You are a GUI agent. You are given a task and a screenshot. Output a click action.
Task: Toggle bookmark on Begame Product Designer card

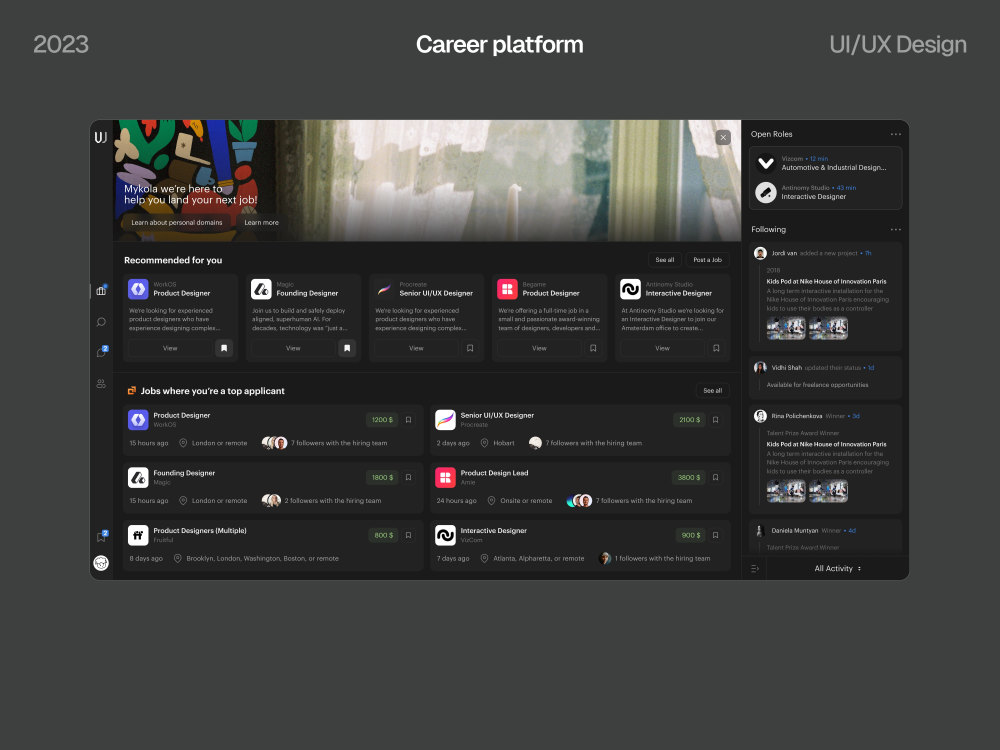(x=593, y=348)
